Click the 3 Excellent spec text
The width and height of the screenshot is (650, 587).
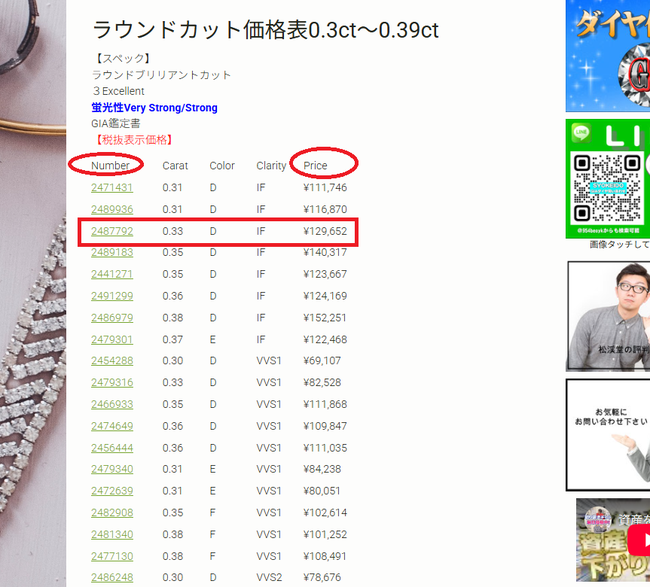click(118, 91)
